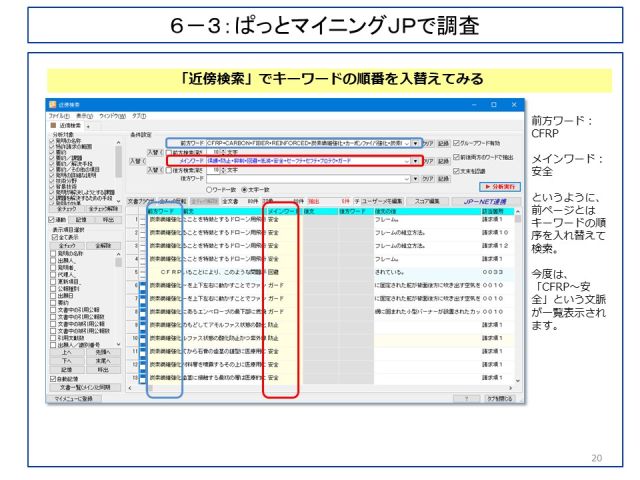Toggle the 背景技術 checkbox in 分析対象 list
This screenshot has width=640, height=480.
pyautogui.click(x=52, y=187)
